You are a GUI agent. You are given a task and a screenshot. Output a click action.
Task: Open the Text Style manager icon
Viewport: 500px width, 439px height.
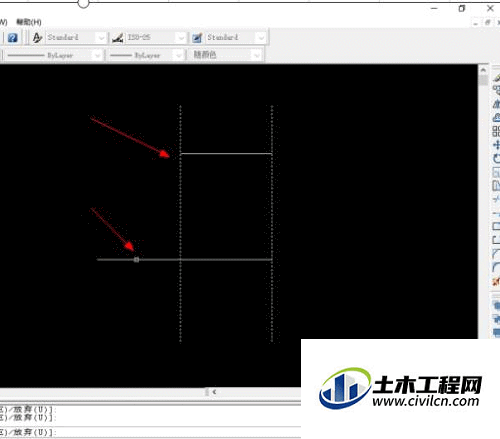pos(37,38)
